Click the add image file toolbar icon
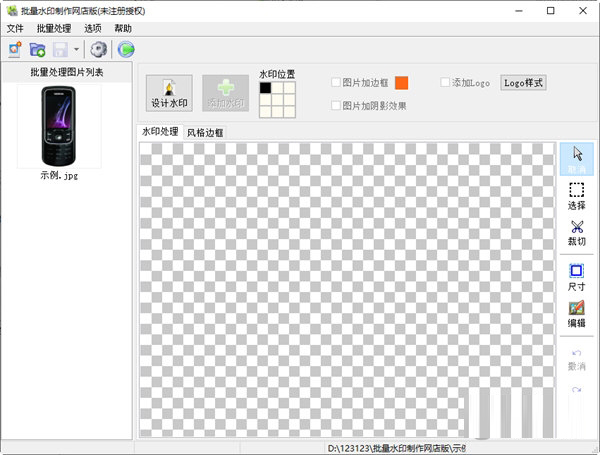 click(x=14, y=49)
